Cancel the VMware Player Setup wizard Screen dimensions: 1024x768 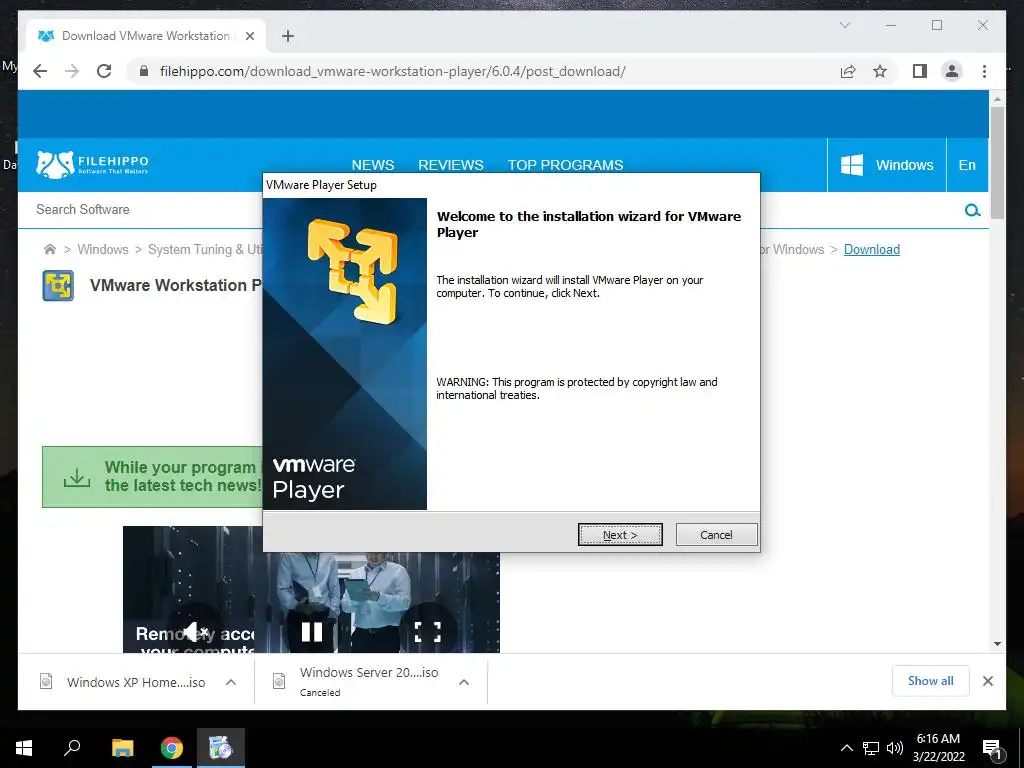tap(716, 535)
